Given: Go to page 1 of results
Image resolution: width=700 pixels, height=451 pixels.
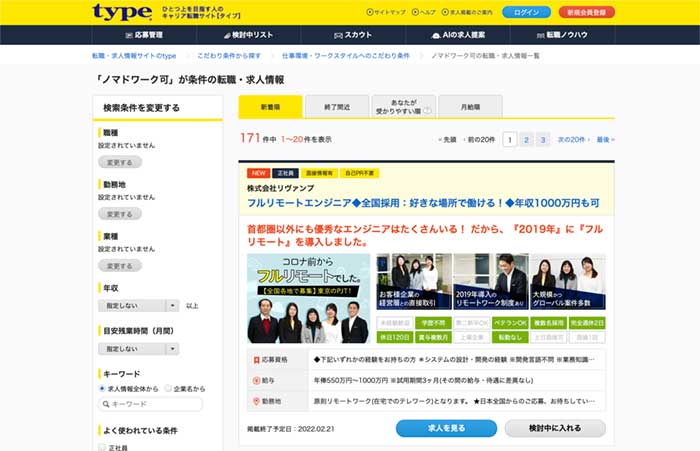Looking at the screenshot, I should coord(510,139).
